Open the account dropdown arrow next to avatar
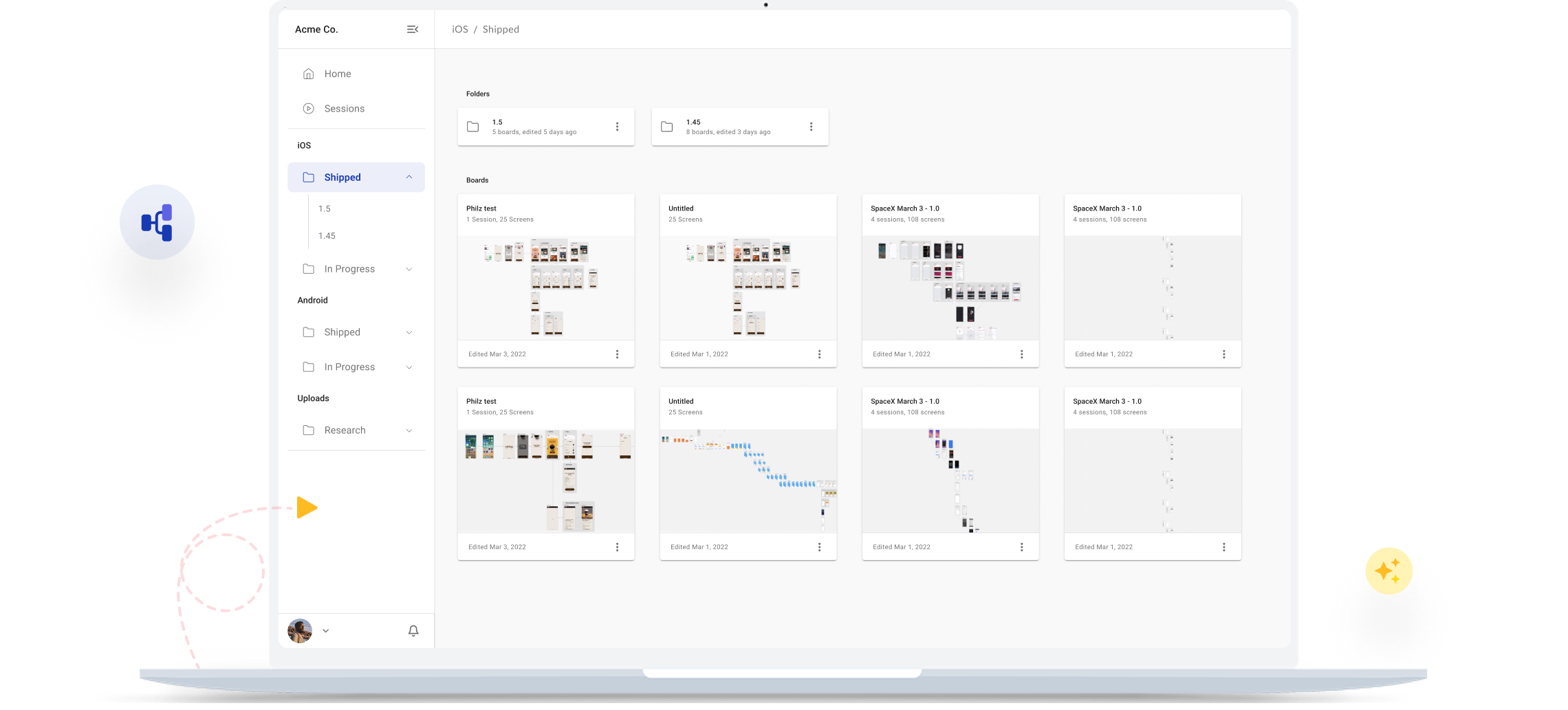 [x=326, y=631]
